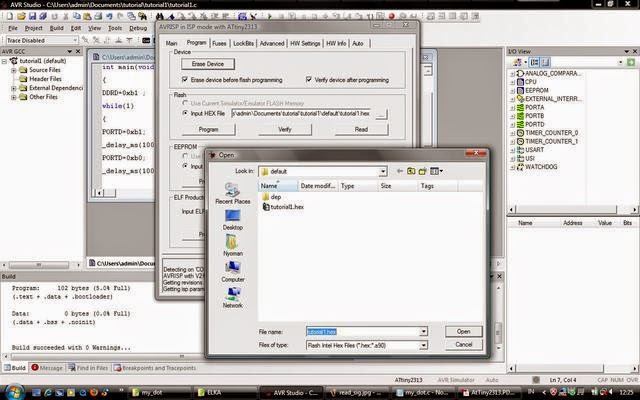Viewport: 640px width, 400px height.
Task: Open Nyoman user folder in dialog sidebar
Action: click(233, 245)
